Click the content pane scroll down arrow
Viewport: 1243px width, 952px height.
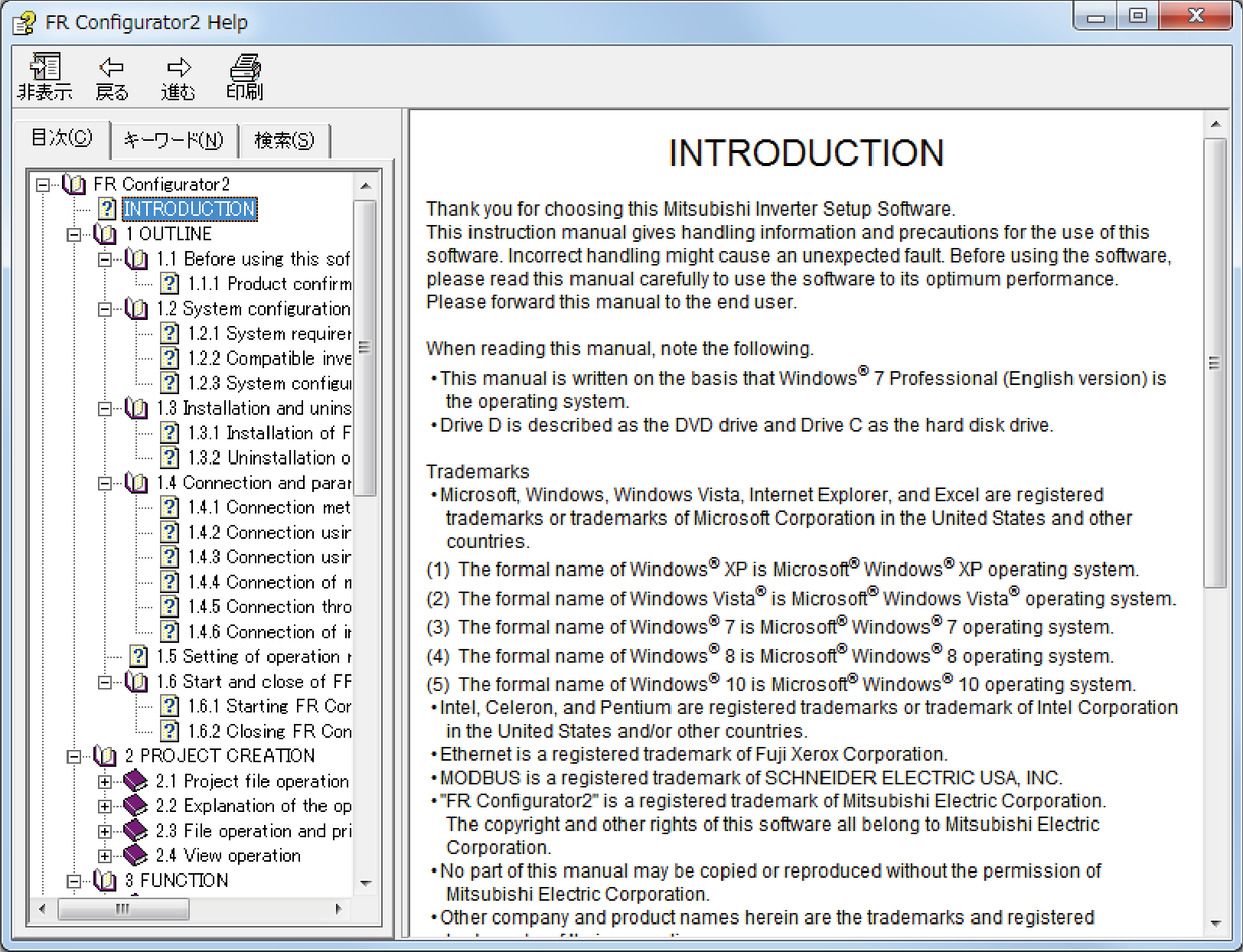click(1215, 924)
